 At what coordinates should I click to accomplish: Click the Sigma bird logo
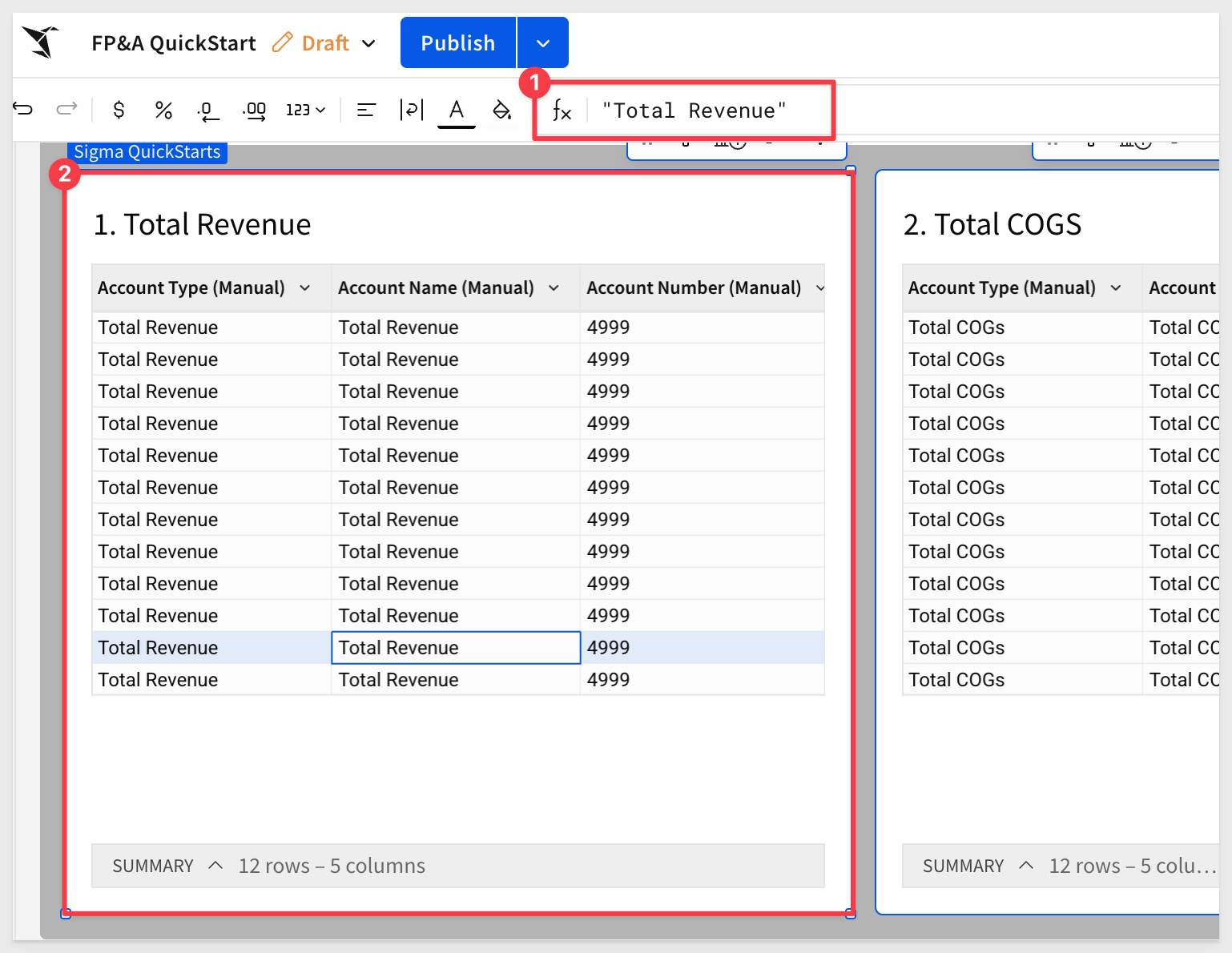click(41, 42)
